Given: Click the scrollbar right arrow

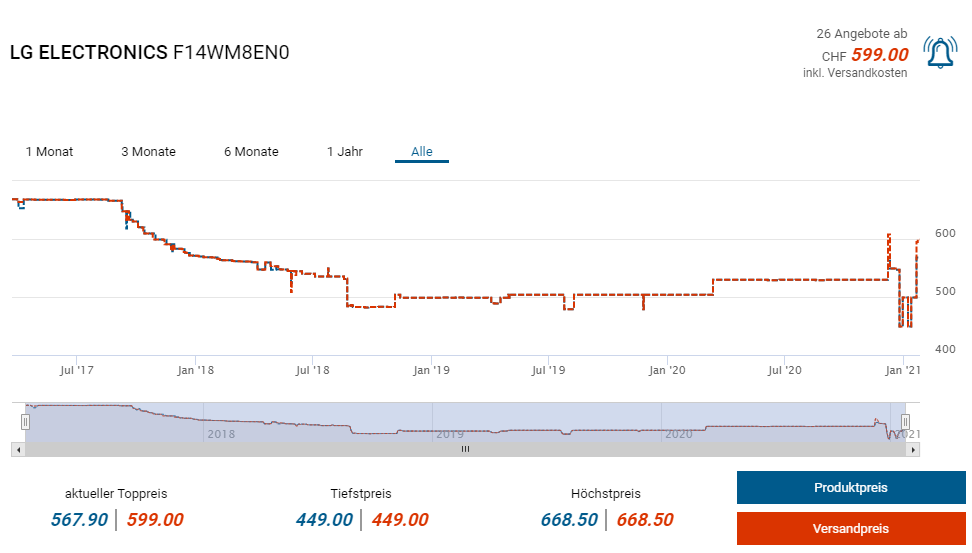Looking at the screenshot, I should [912, 450].
